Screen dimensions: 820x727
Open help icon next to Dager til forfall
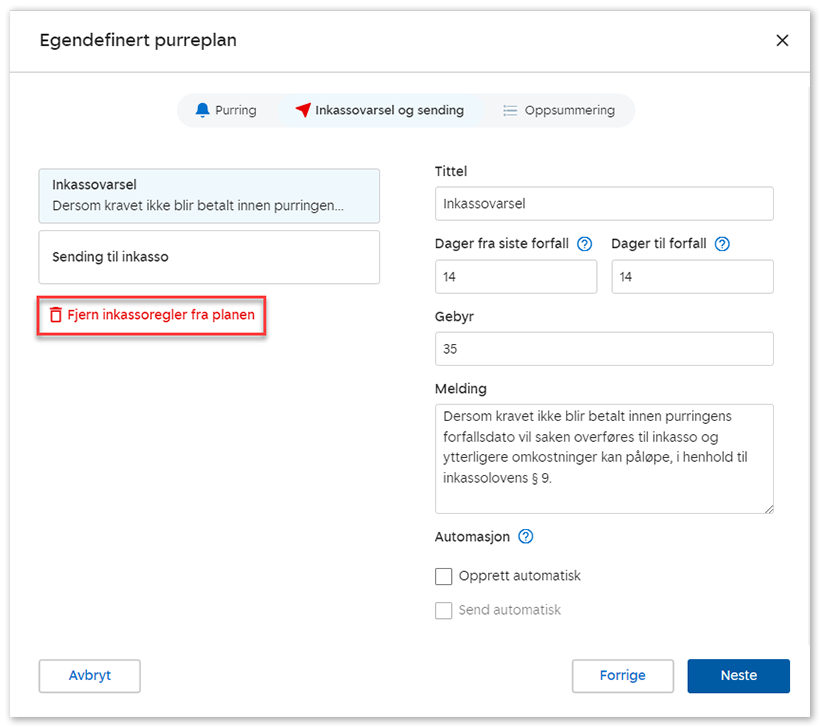[723, 244]
